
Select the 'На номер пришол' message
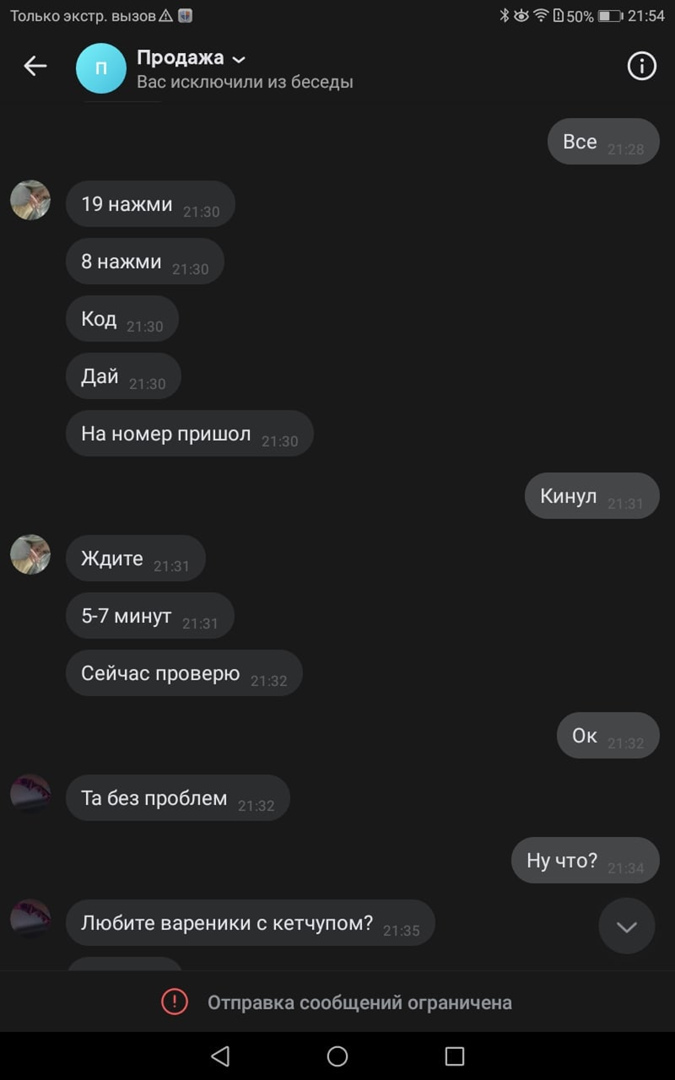pos(189,434)
